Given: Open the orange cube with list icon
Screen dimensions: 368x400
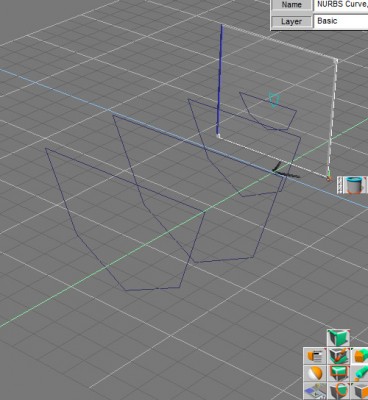Looking at the screenshot, I should (315, 356).
